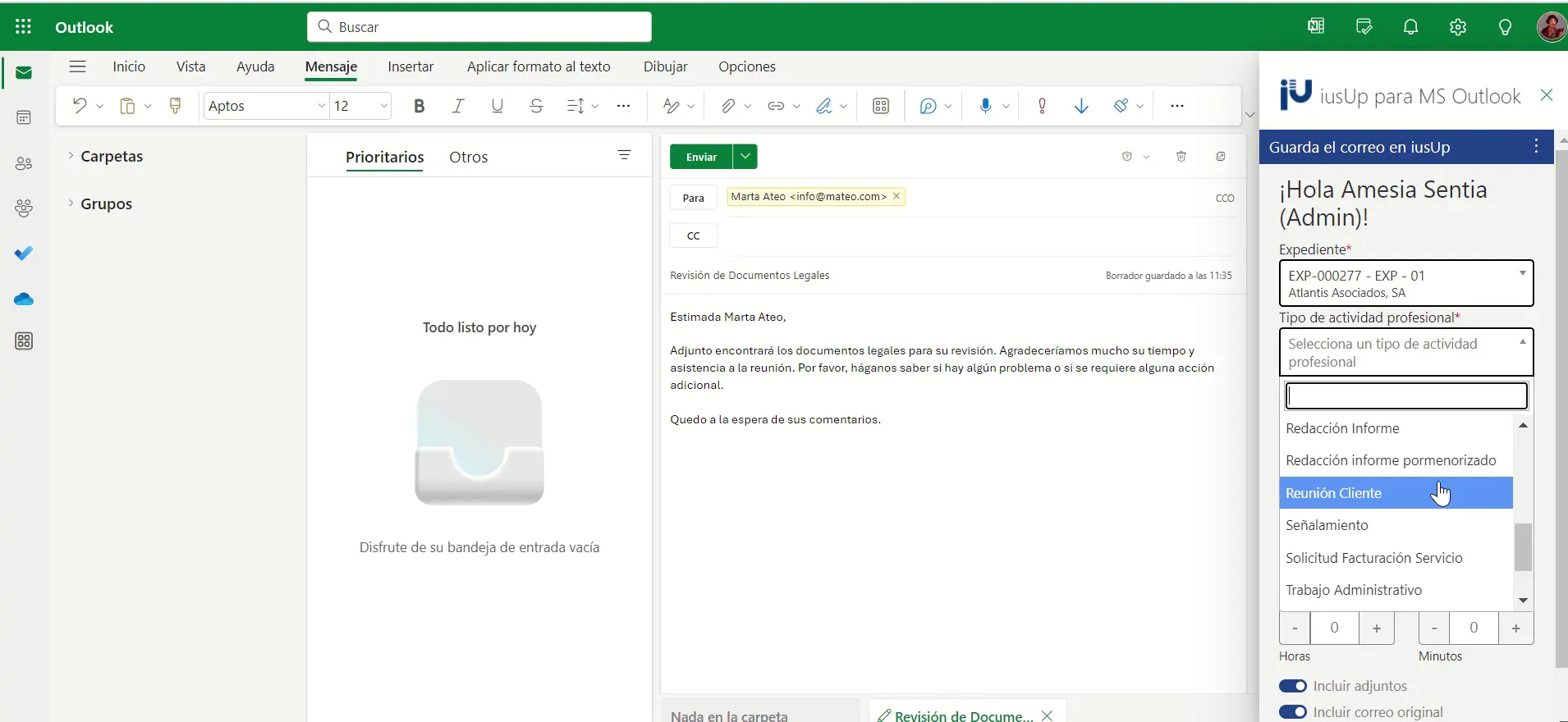Screen dimensions: 1568x722
Task: Click the activity list scrollbar thumb
Action: 1523,547
